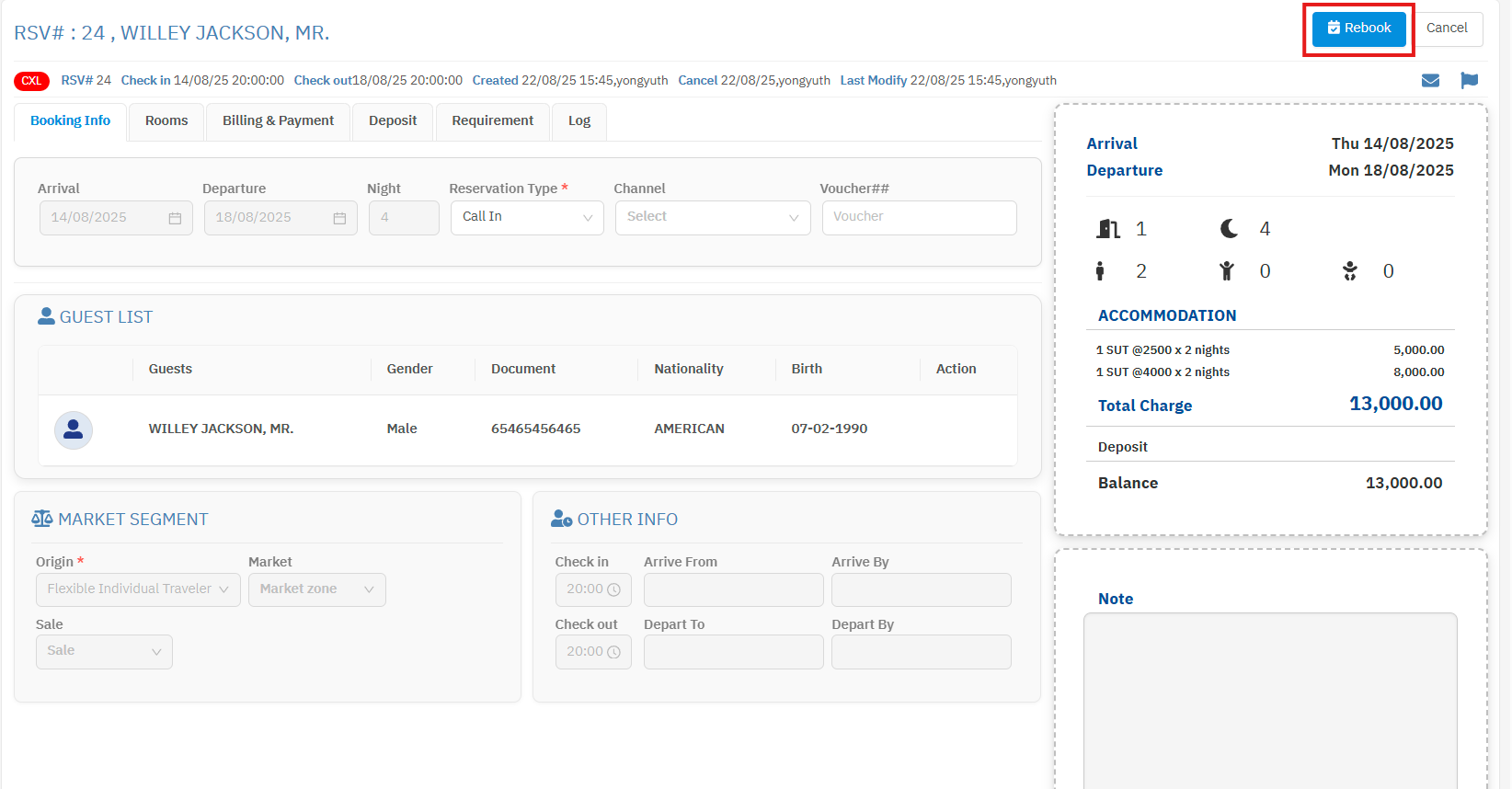
Task: Open the Billing & Payment tab
Action: [278, 121]
